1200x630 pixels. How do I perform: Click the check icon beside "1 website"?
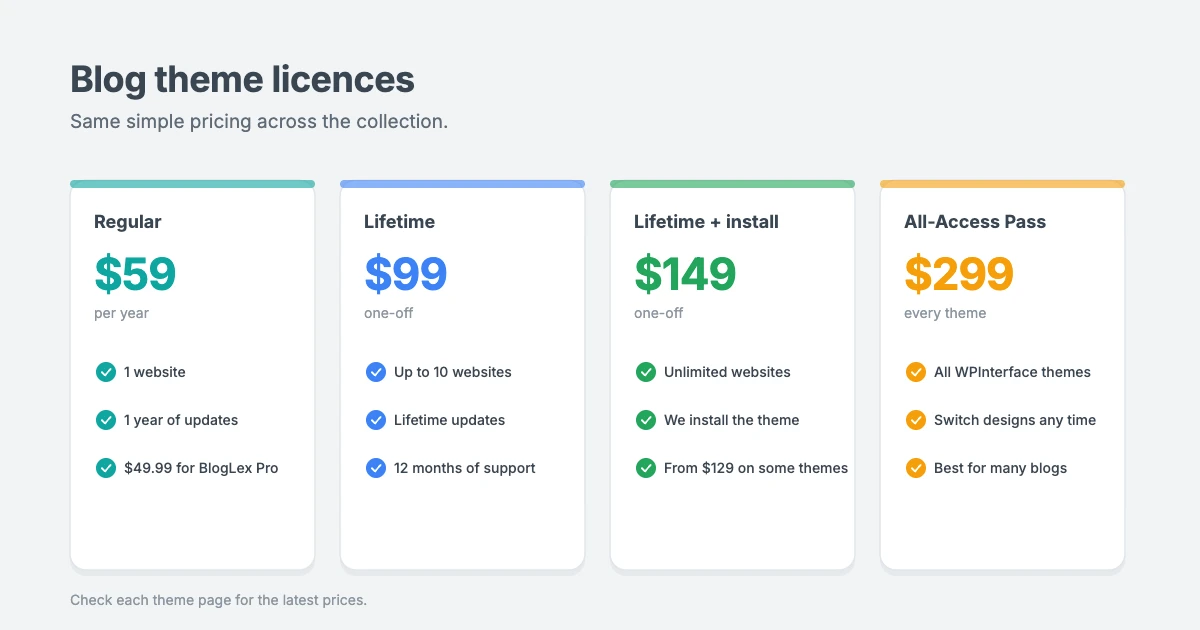[105, 372]
